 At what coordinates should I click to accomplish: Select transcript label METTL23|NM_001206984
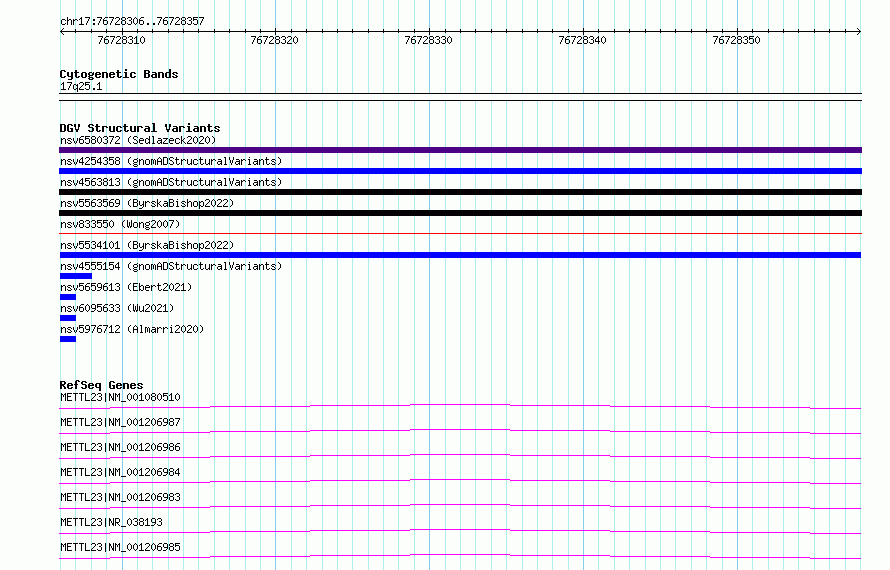click(x=120, y=472)
